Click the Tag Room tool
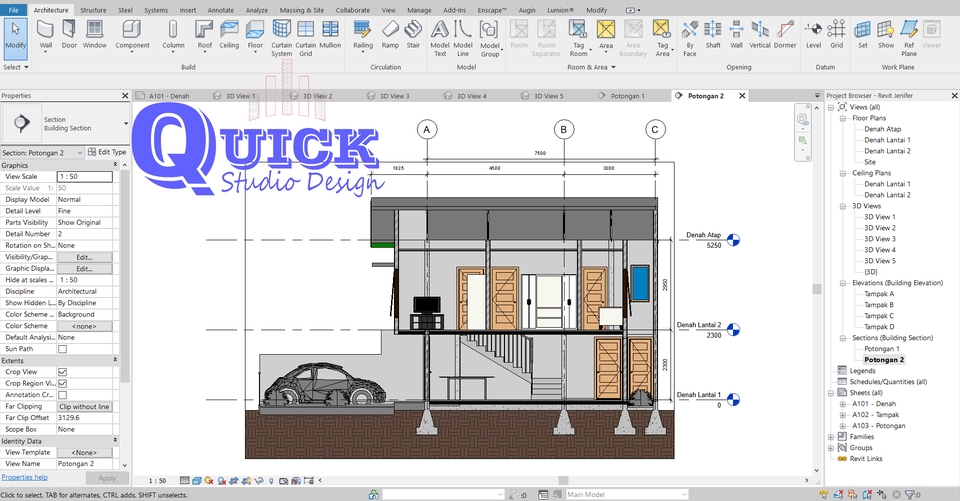This screenshot has height=501, width=960. [578, 38]
